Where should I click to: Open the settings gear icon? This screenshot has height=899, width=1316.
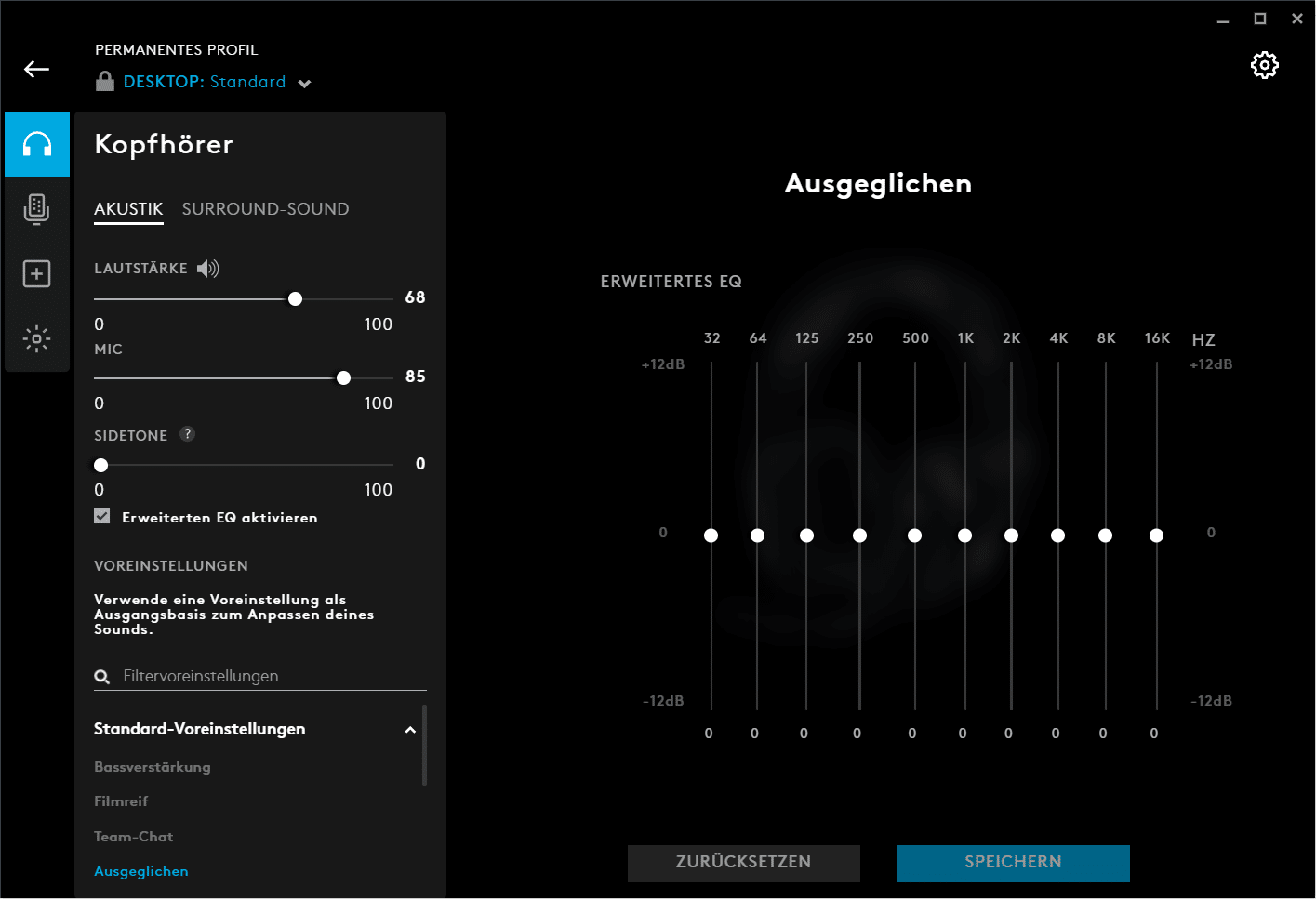pos(1264,65)
